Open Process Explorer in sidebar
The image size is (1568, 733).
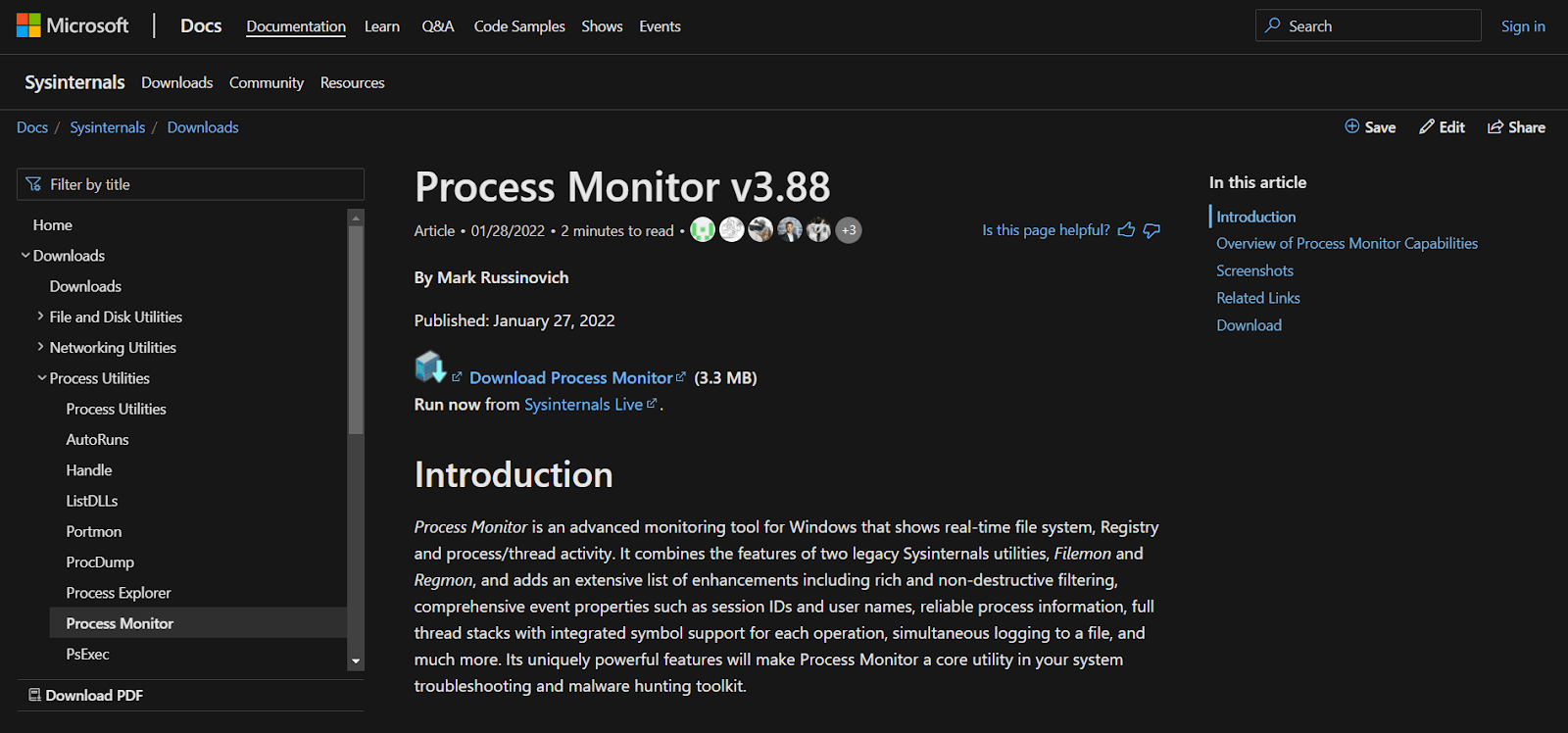tap(119, 592)
